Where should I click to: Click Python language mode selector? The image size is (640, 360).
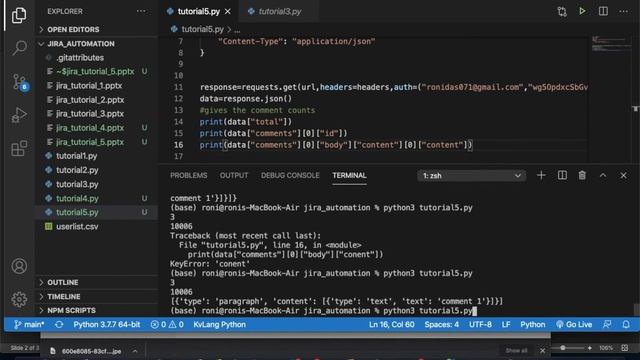click(x=533, y=324)
